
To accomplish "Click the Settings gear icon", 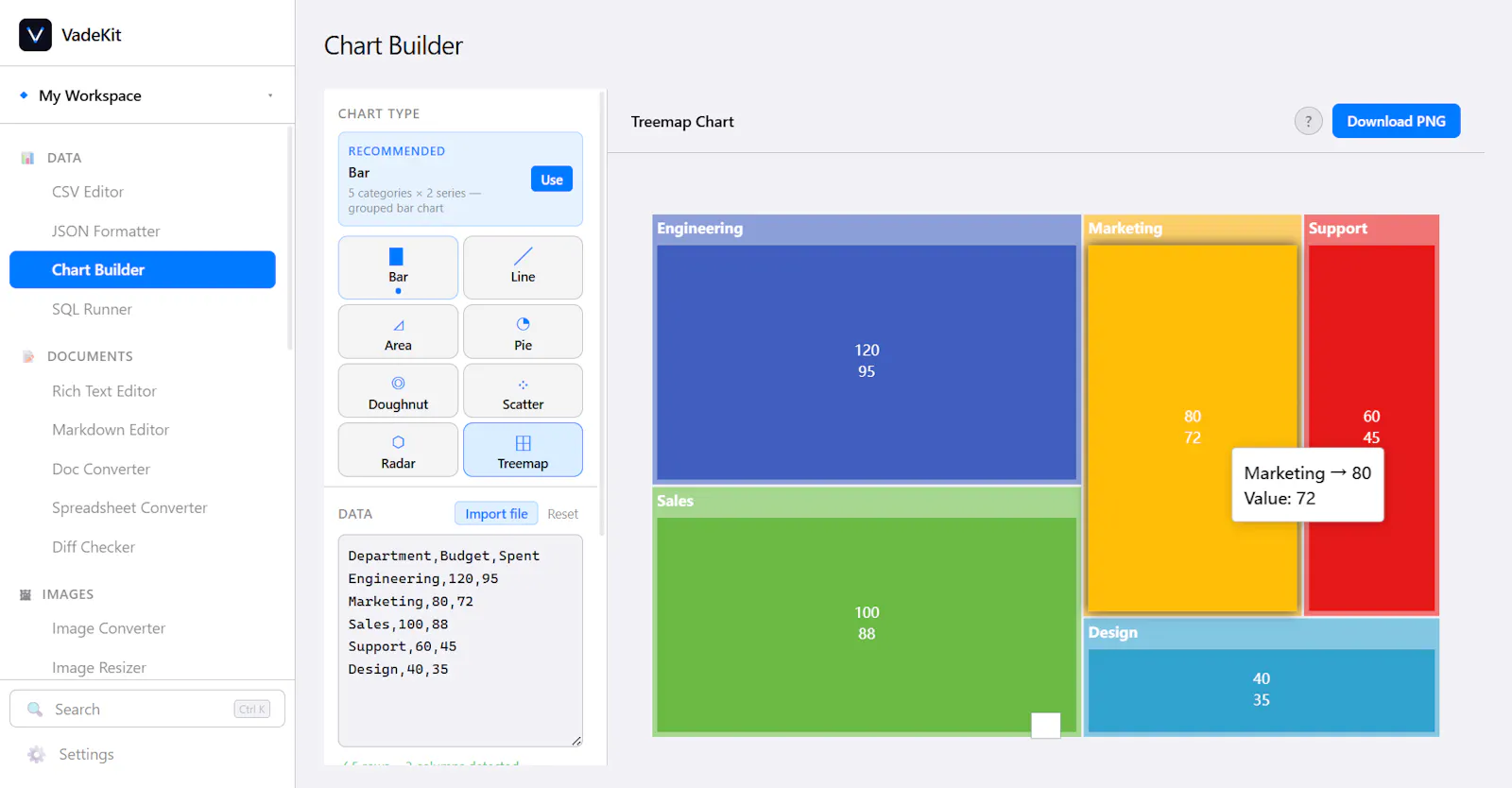I will tap(36, 754).
